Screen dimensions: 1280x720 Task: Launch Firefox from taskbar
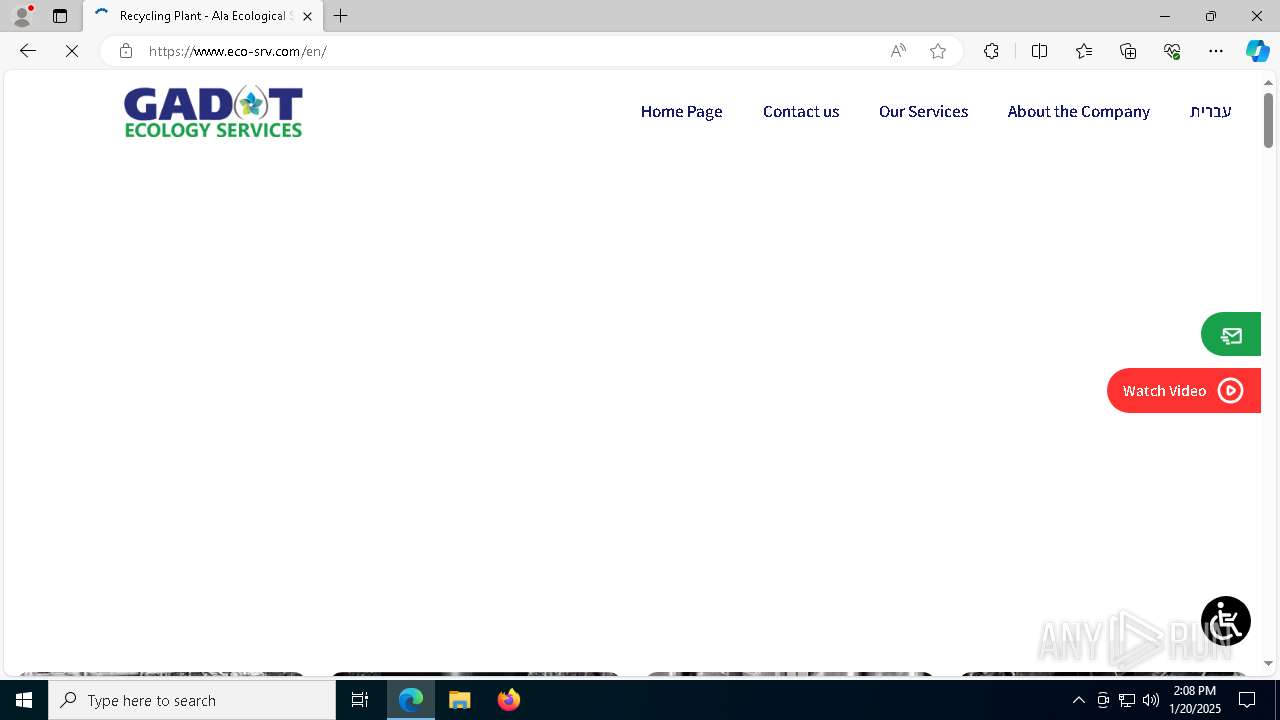tap(509, 700)
